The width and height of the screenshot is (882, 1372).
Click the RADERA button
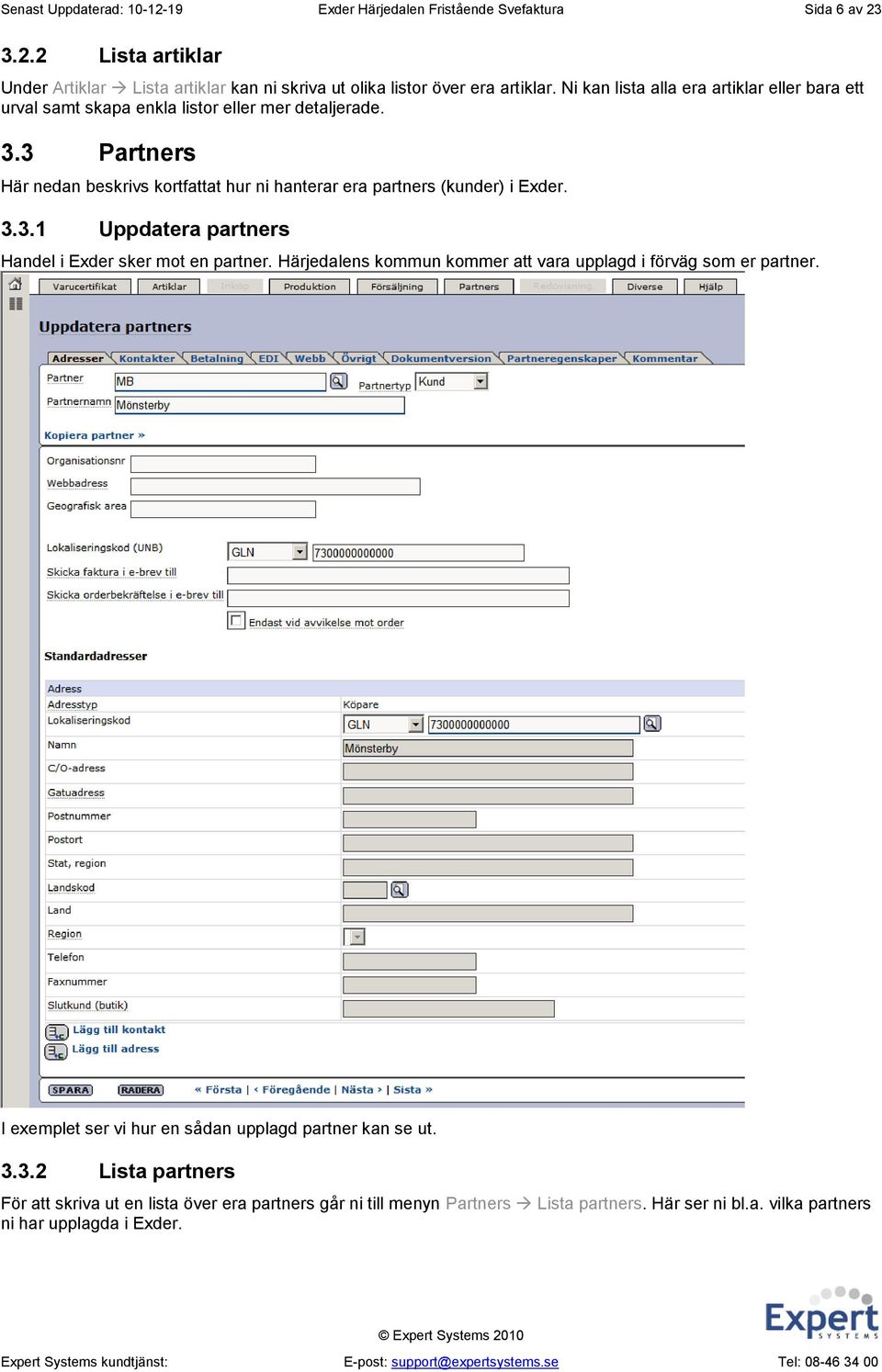141,1090
